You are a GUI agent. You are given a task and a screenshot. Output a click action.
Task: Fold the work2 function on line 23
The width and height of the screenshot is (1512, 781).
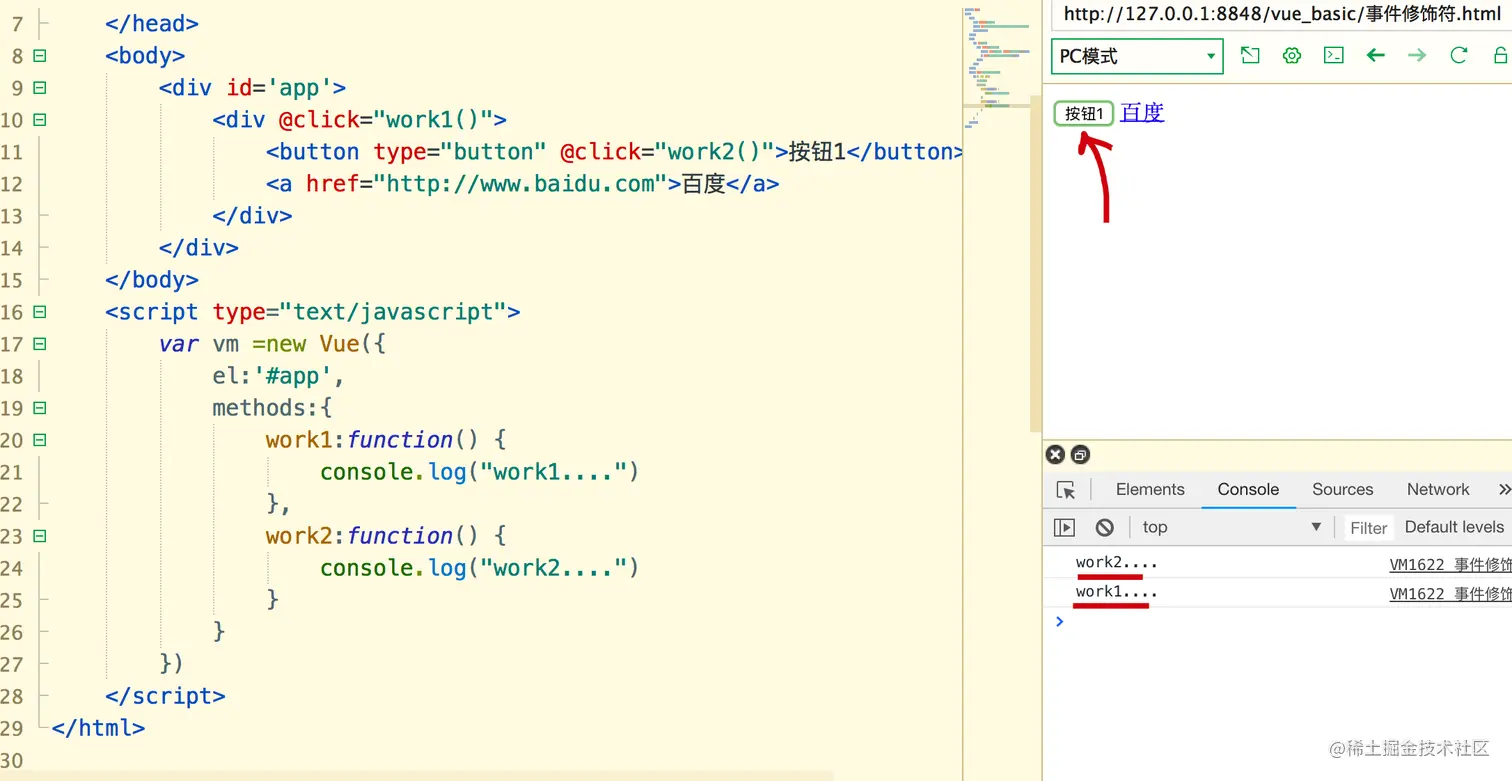pos(40,536)
